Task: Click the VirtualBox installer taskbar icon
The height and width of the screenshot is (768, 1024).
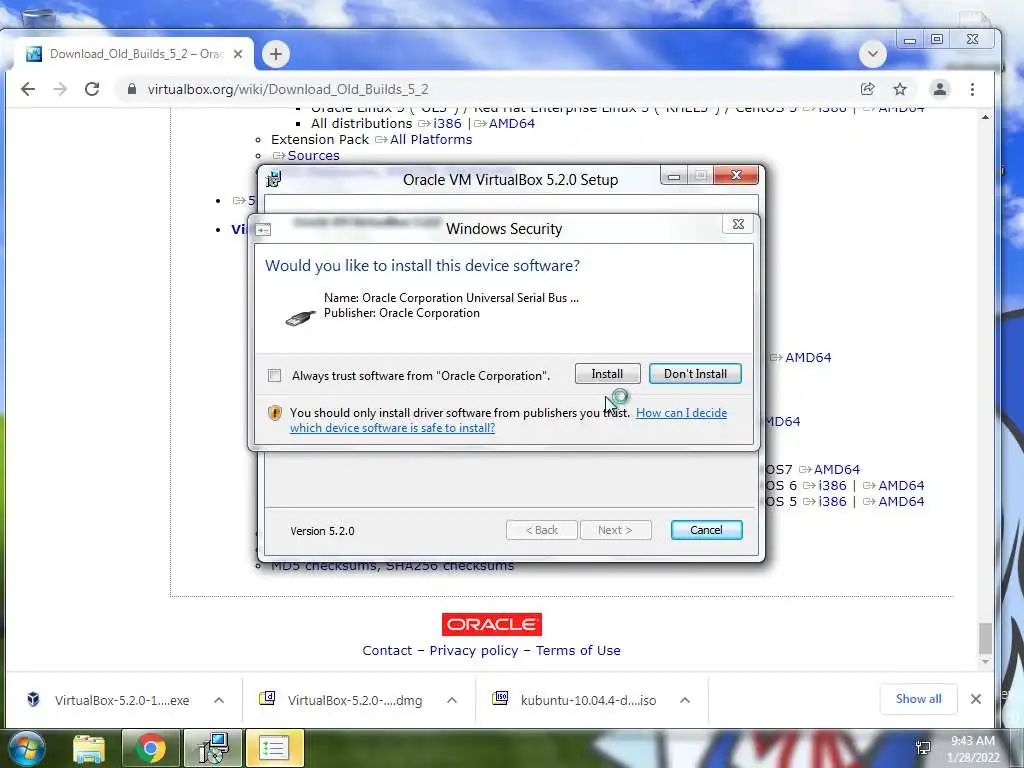Action: (213, 748)
